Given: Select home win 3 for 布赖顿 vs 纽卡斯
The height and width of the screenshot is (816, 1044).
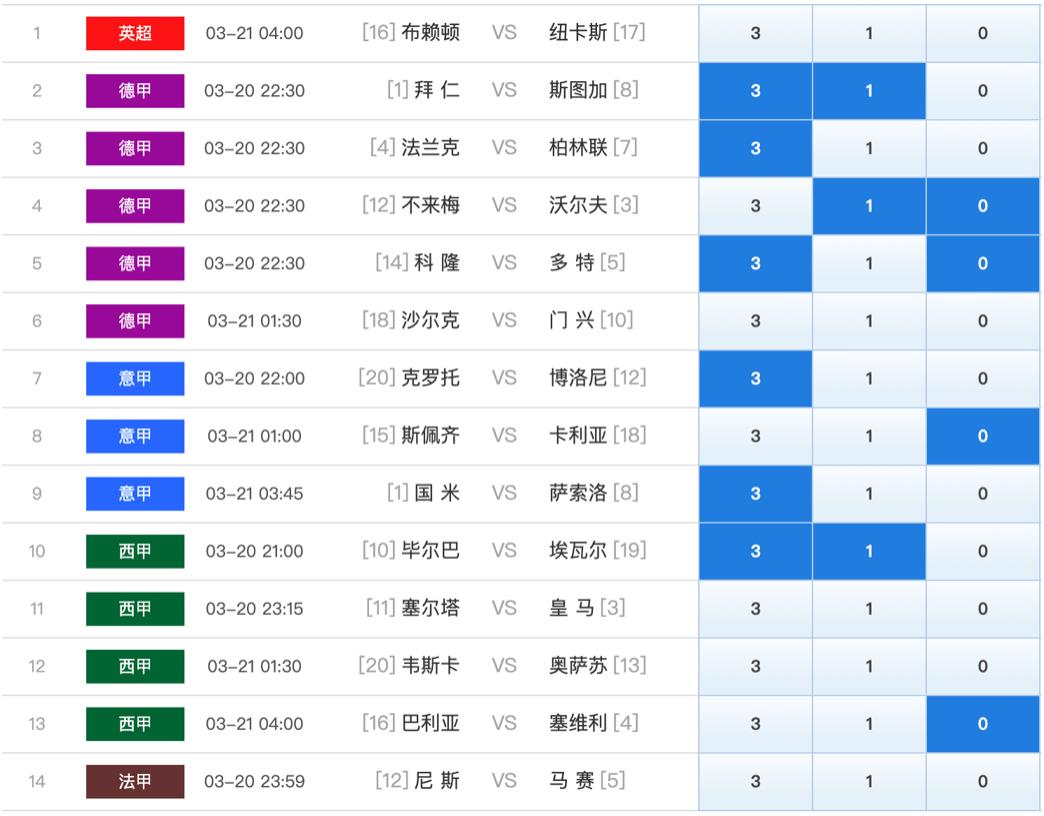Looking at the screenshot, I should click(x=755, y=33).
